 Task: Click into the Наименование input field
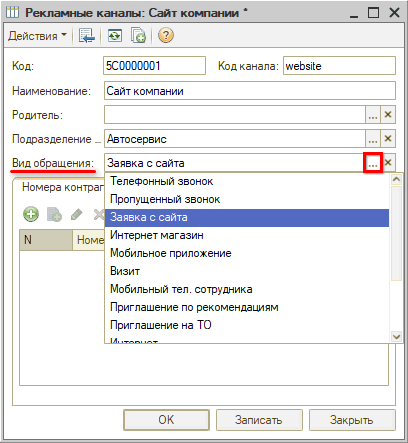pyautogui.click(x=250, y=91)
